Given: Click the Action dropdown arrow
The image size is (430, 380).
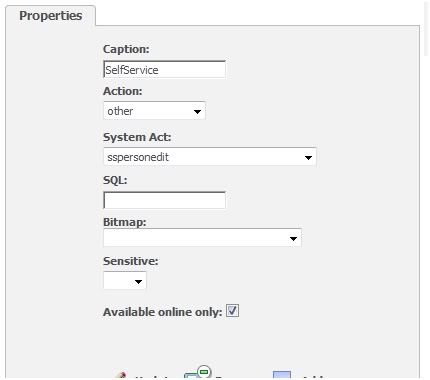Looking at the screenshot, I should pos(197,111).
